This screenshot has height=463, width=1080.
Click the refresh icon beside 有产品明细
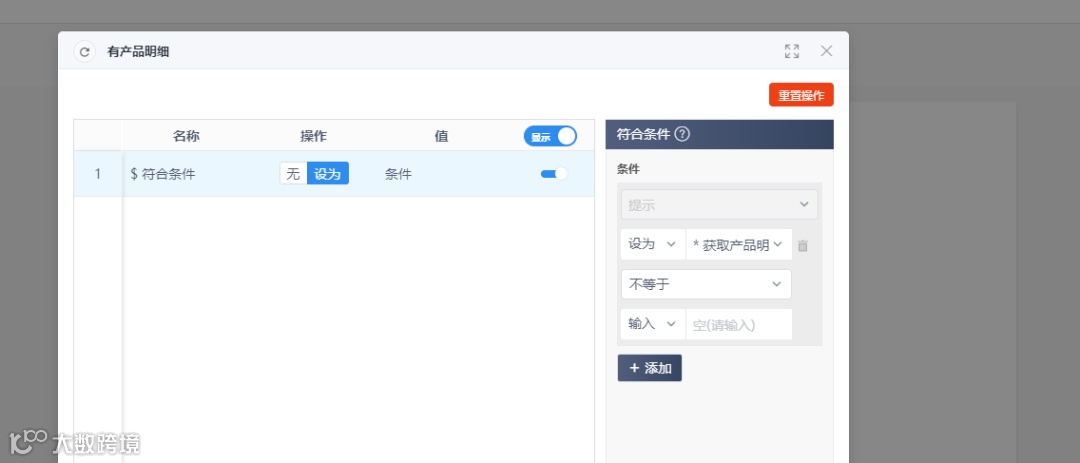84,52
